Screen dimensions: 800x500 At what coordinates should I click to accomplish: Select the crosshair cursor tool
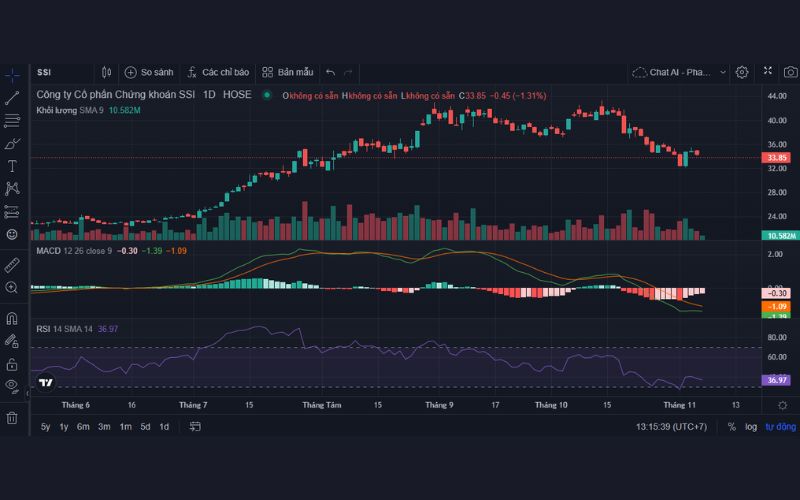13,75
